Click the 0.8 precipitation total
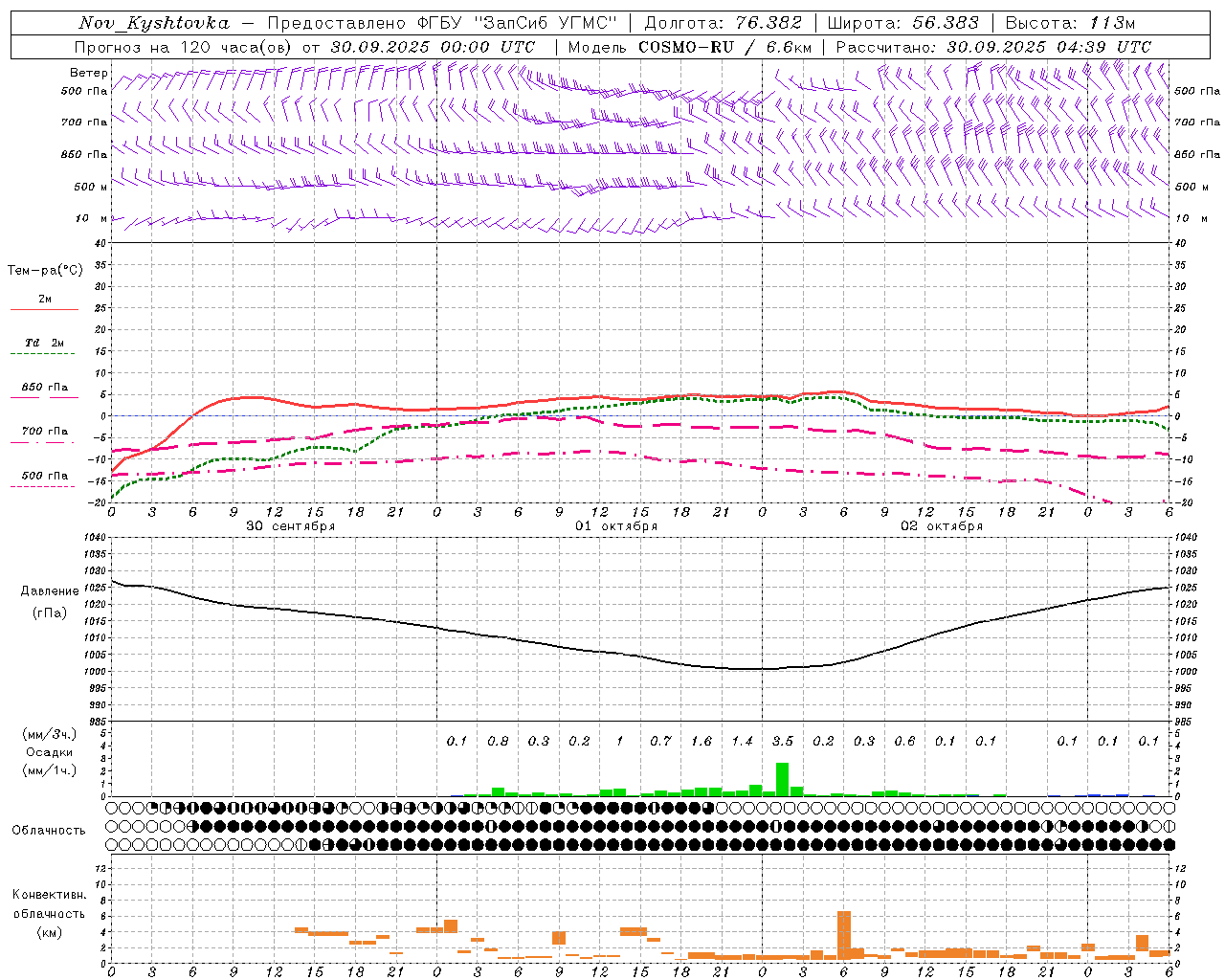This screenshot has height=980, width=1225. 498,741
